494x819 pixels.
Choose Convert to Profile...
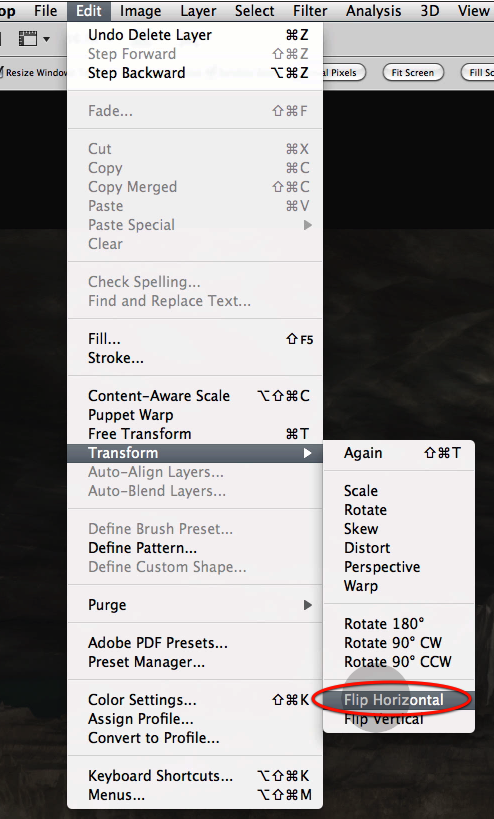coord(195,738)
